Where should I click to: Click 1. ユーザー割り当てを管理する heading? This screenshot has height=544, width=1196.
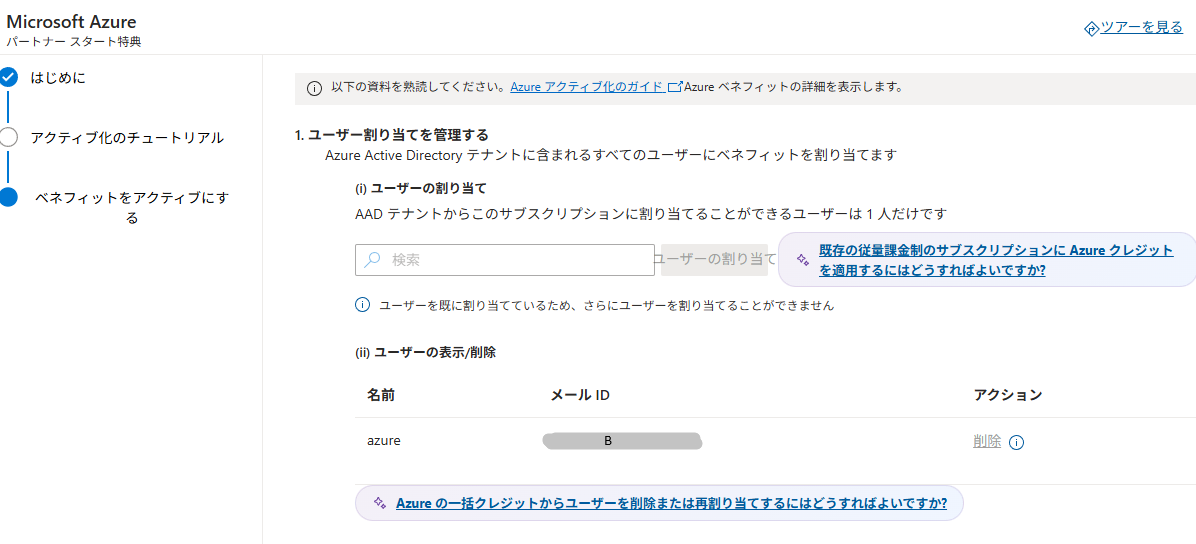[x=391, y=135]
